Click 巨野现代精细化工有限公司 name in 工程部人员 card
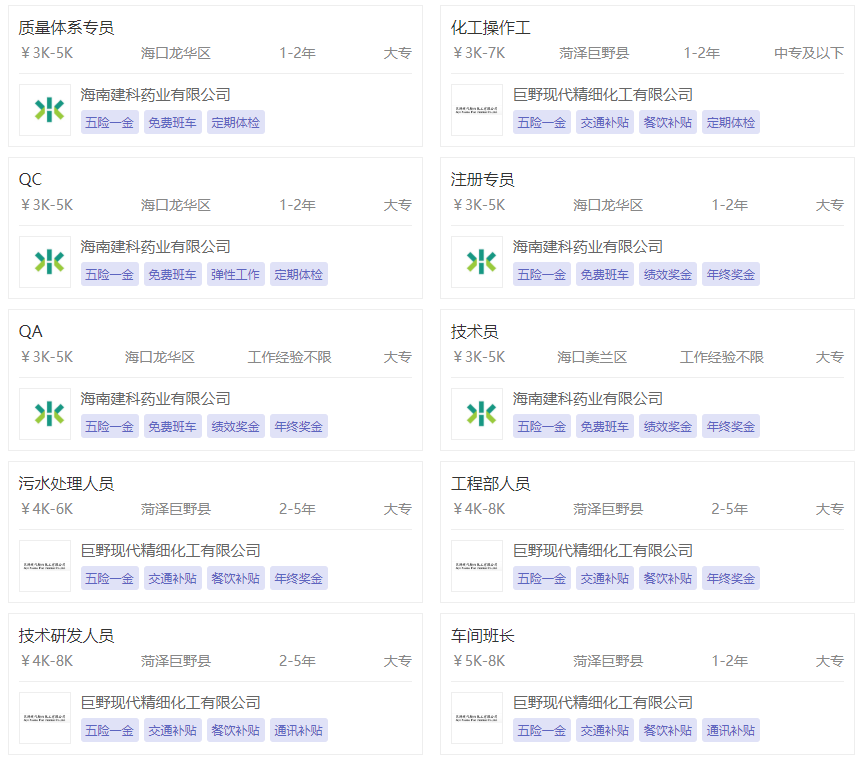The width and height of the screenshot is (859, 760). pos(603,551)
